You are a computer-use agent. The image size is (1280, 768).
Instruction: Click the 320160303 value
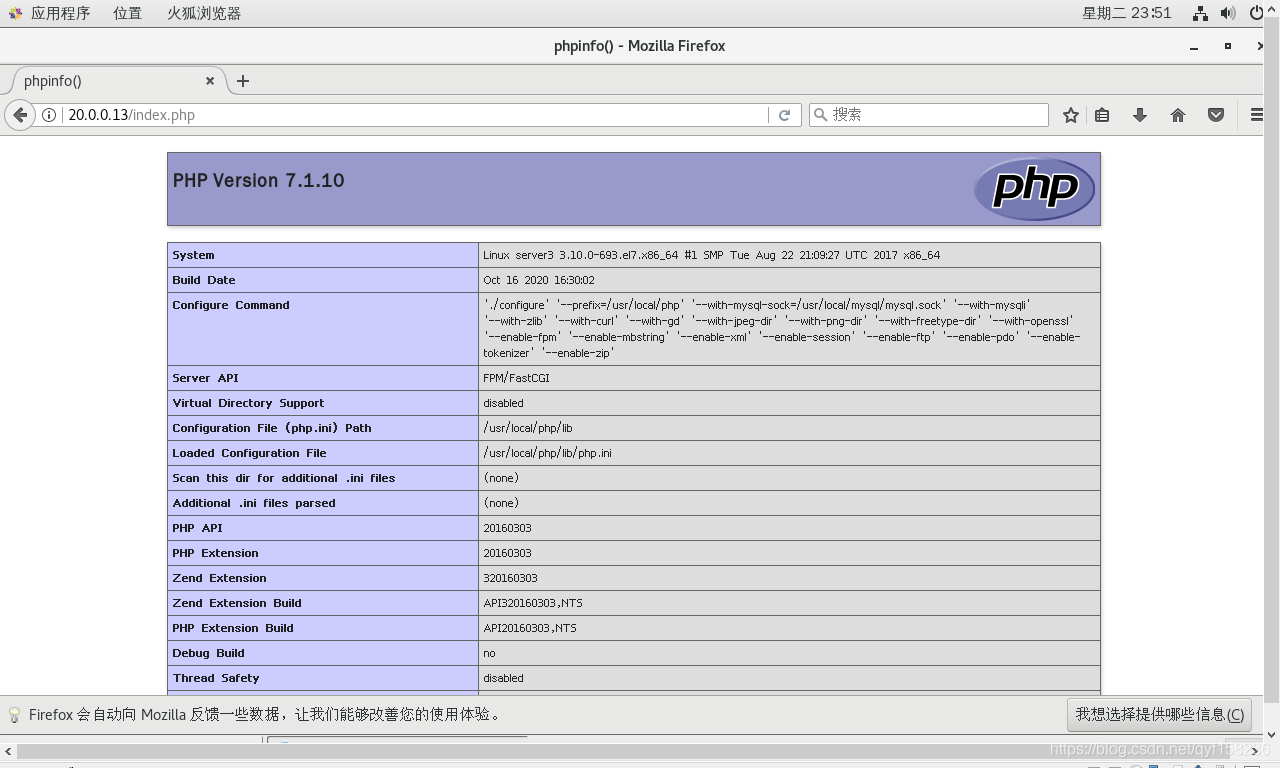510,578
